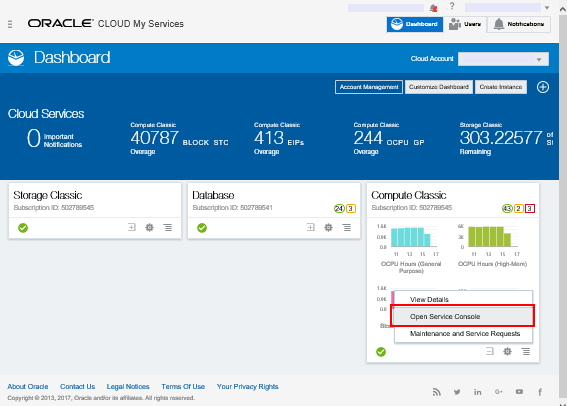
Task: Click Database gear settings icon
Action: pos(328,227)
